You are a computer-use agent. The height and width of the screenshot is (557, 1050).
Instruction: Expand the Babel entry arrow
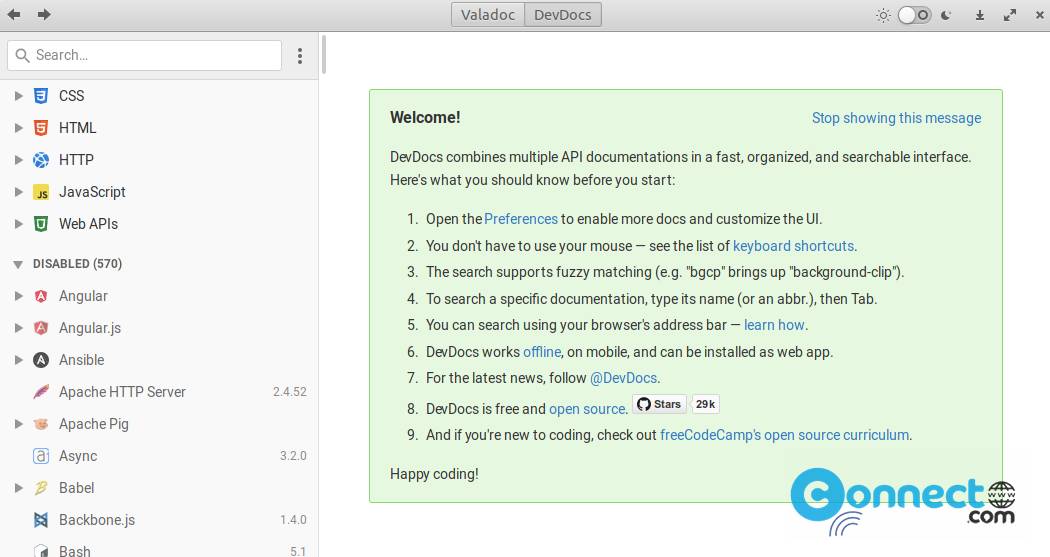19,488
